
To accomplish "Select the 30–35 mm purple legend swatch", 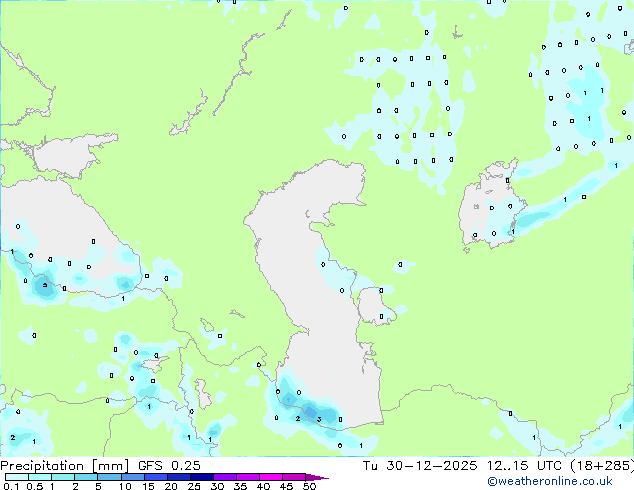I will [225, 477].
